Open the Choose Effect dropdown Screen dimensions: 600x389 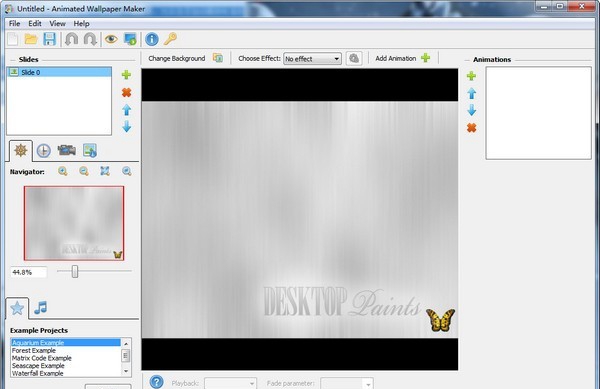(312, 59)
